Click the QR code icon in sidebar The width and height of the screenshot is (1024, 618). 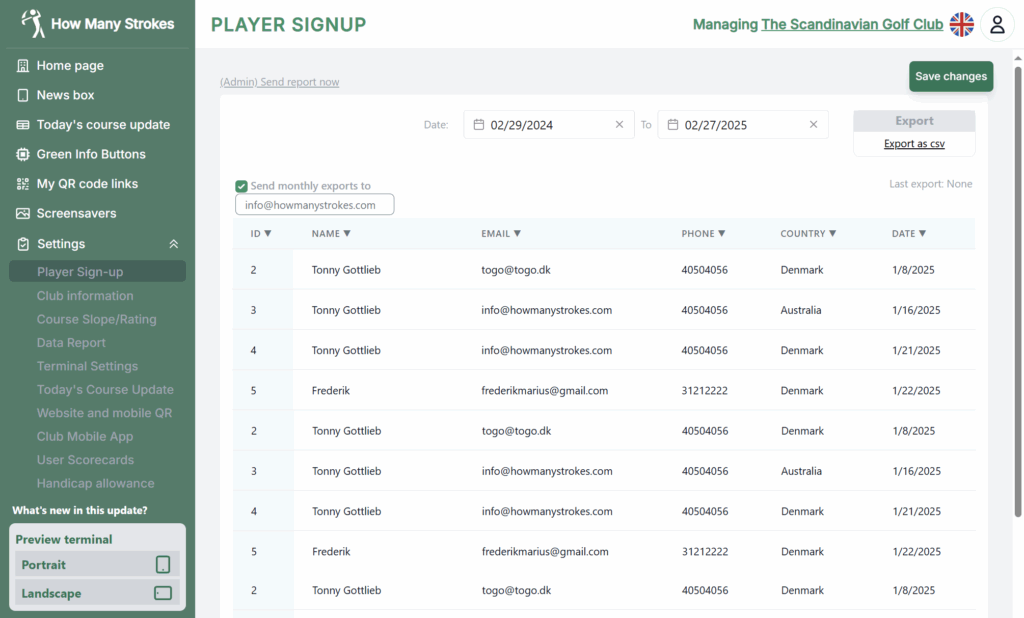23,184
